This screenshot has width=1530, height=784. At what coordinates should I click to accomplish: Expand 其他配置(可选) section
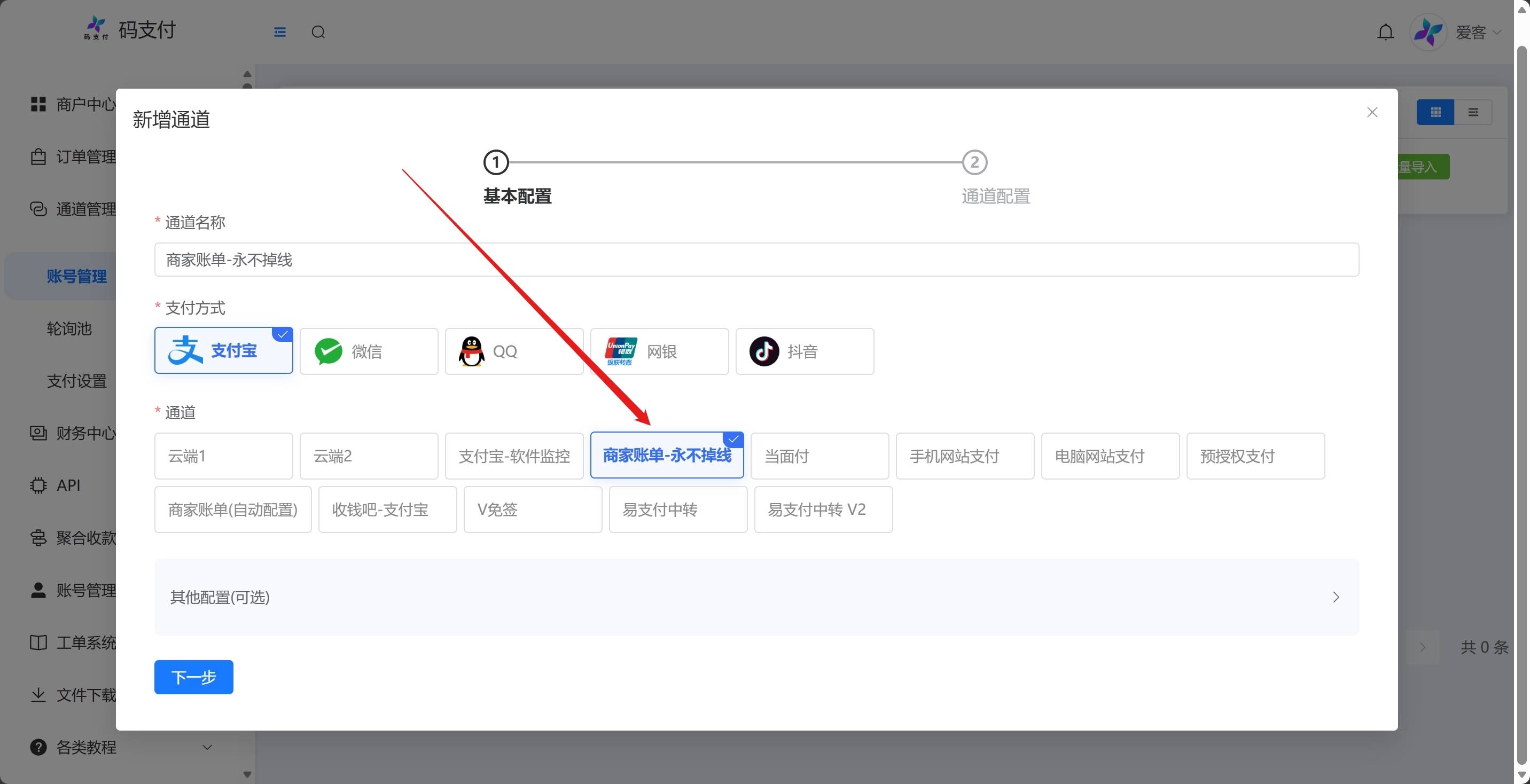(x=756, y=597)
